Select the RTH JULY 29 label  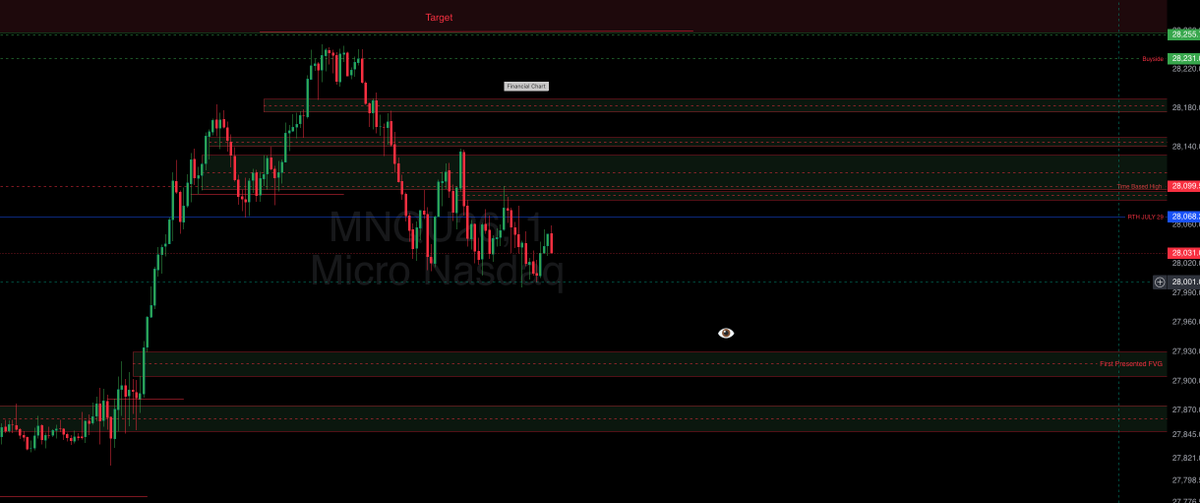click(x=1146, y=217)
